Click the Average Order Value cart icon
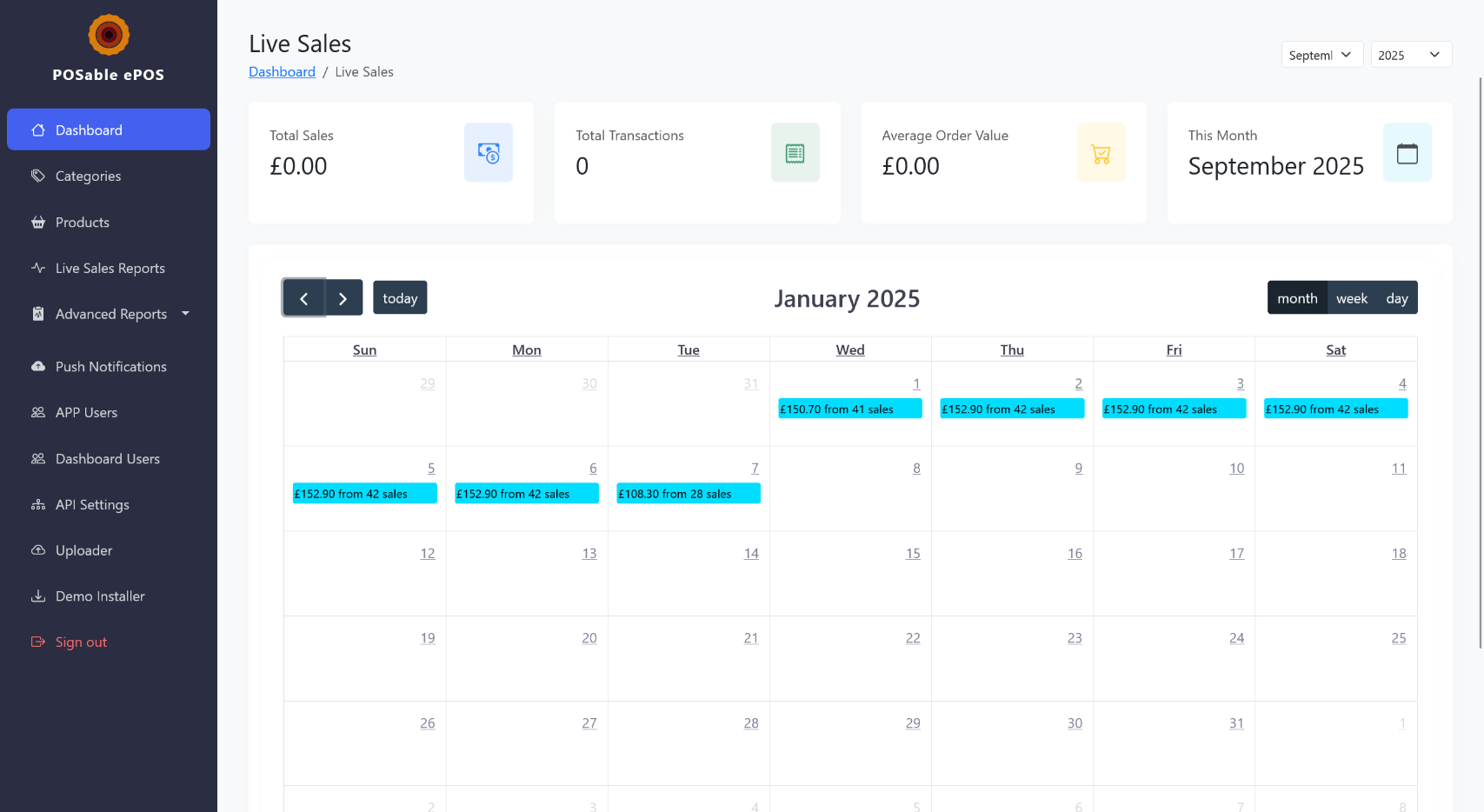The image size is (1484, 812). [x=1101, y=153]
